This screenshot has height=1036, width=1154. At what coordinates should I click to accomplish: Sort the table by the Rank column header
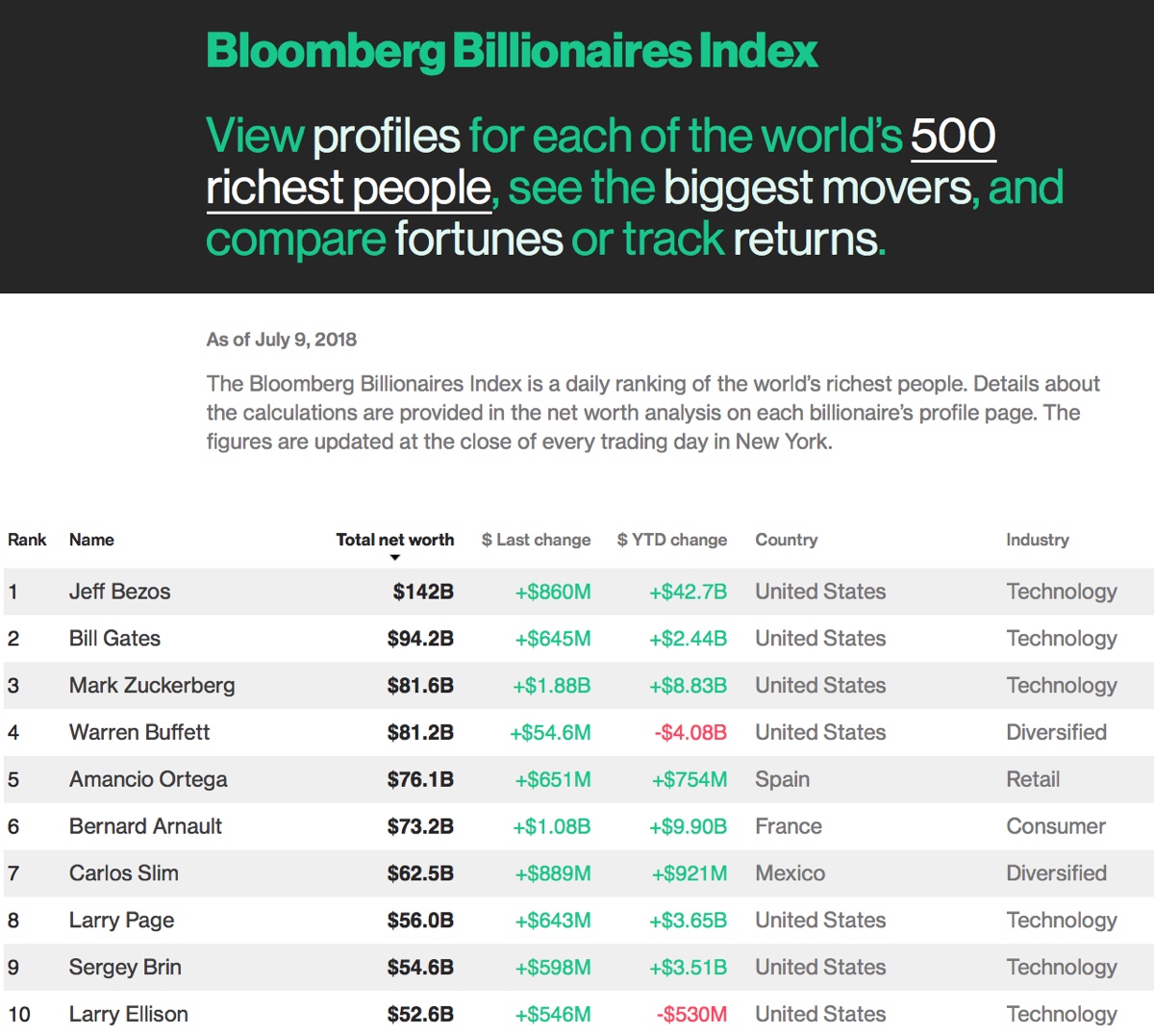point(27,540)
